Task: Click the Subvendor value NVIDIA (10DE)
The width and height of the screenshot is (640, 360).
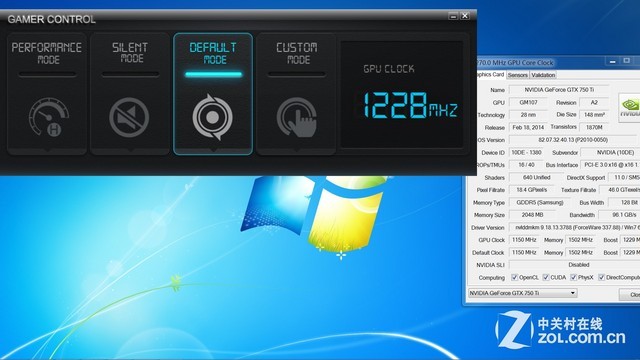Action: (610, 153)
